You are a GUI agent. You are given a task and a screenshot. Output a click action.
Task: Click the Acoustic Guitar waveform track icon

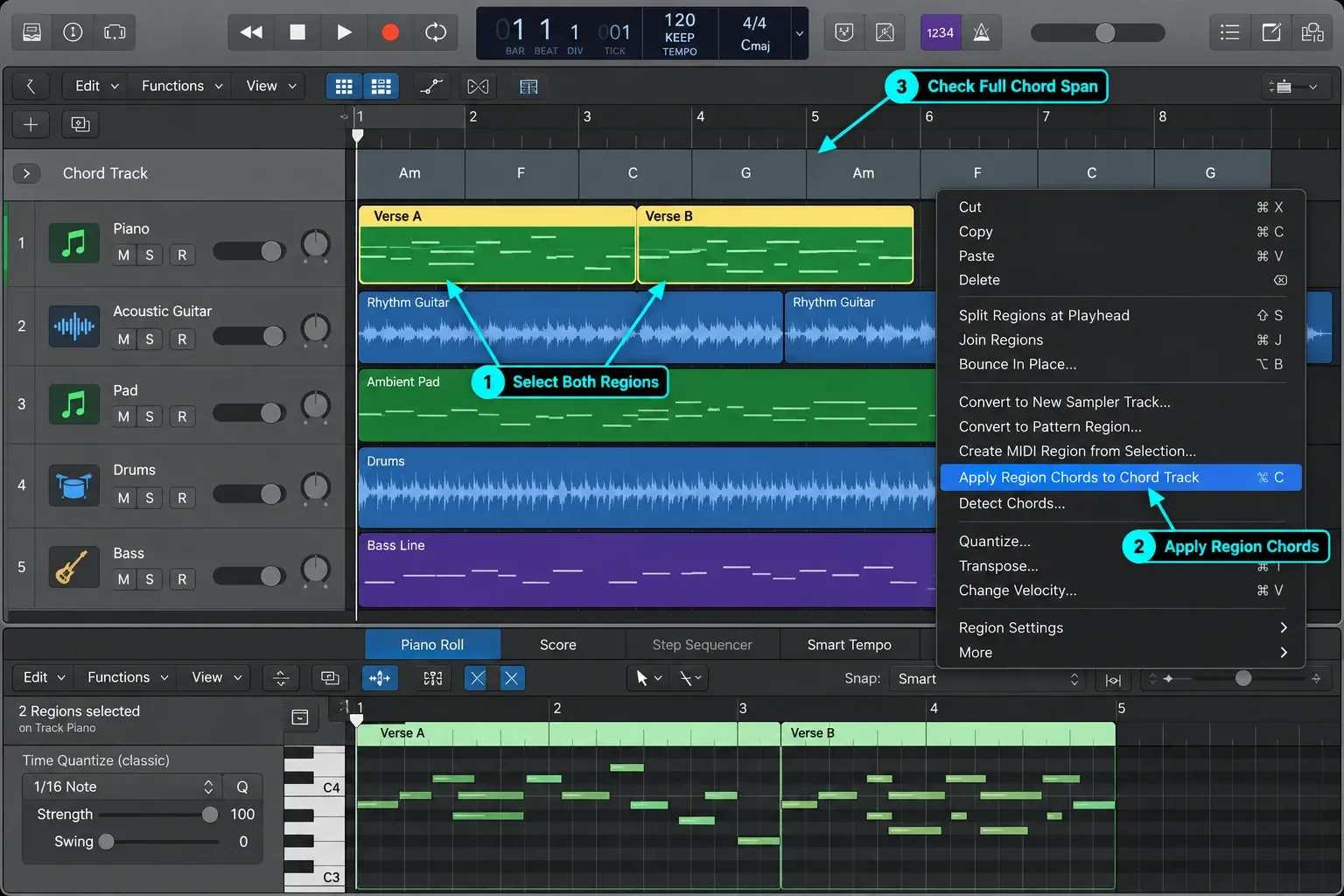coord(73,326)
